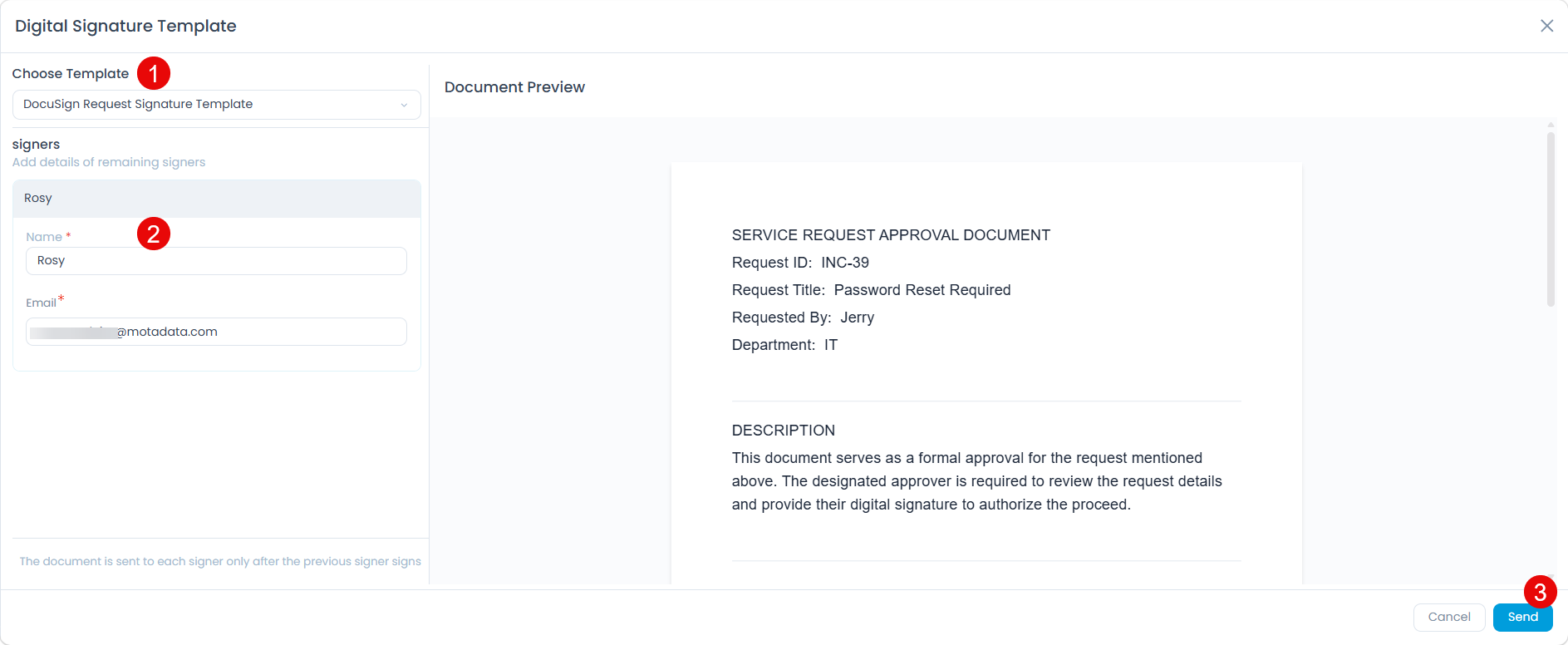The image size is (1568, 645).
Task: Click 'Choose Template' label
Action: point(71,74)
